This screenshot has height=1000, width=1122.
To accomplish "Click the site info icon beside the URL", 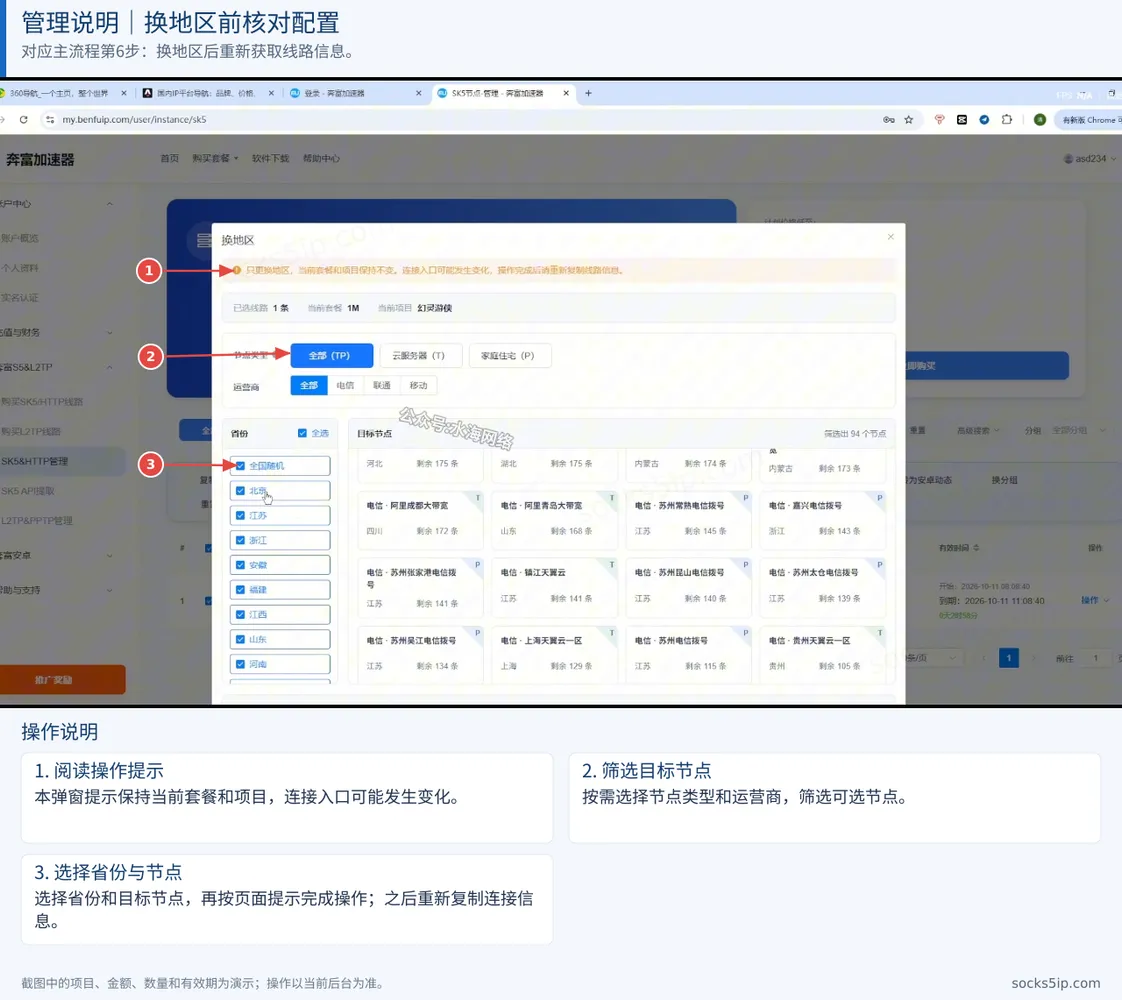I will pyautogui.click(x=49, y=119).
